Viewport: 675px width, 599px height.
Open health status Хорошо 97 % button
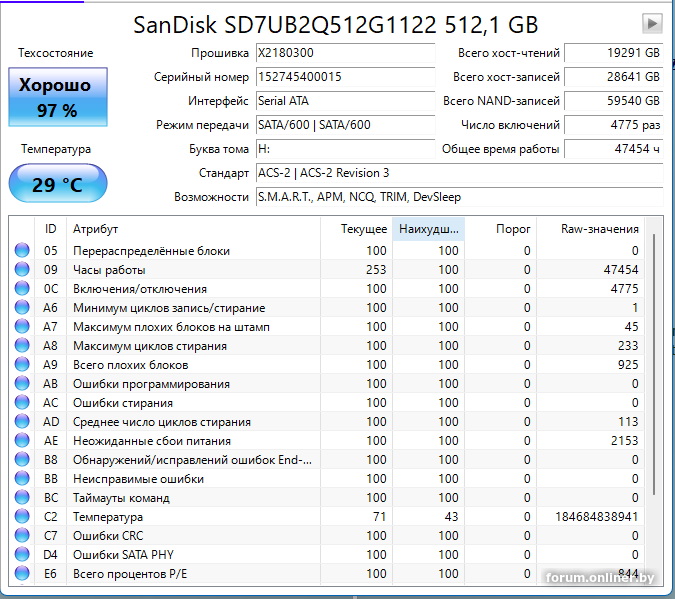(58, 97)
